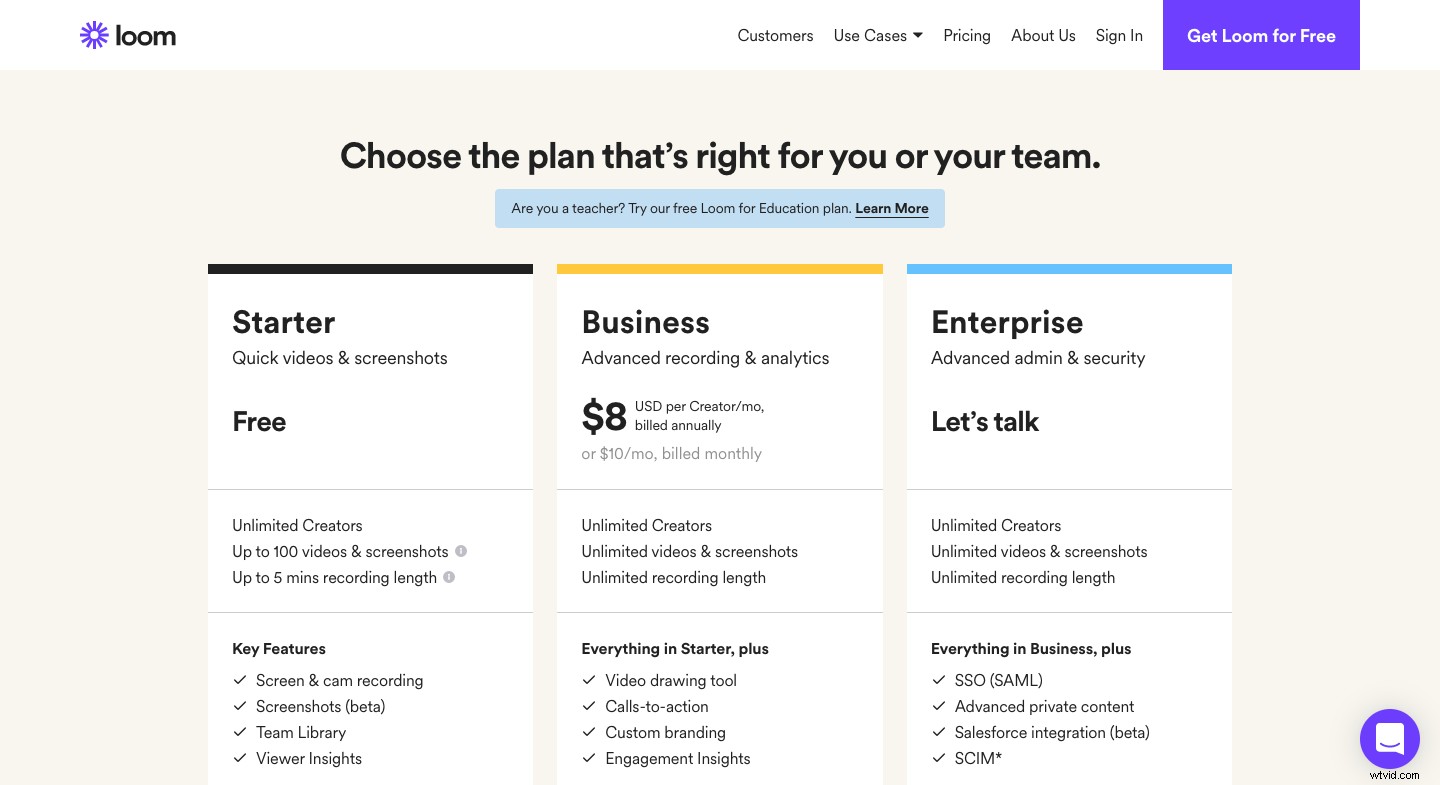Click the Loom logo icon
Image resolution: width=1440 pixels, height=785 pixels.
click(94, 35)
